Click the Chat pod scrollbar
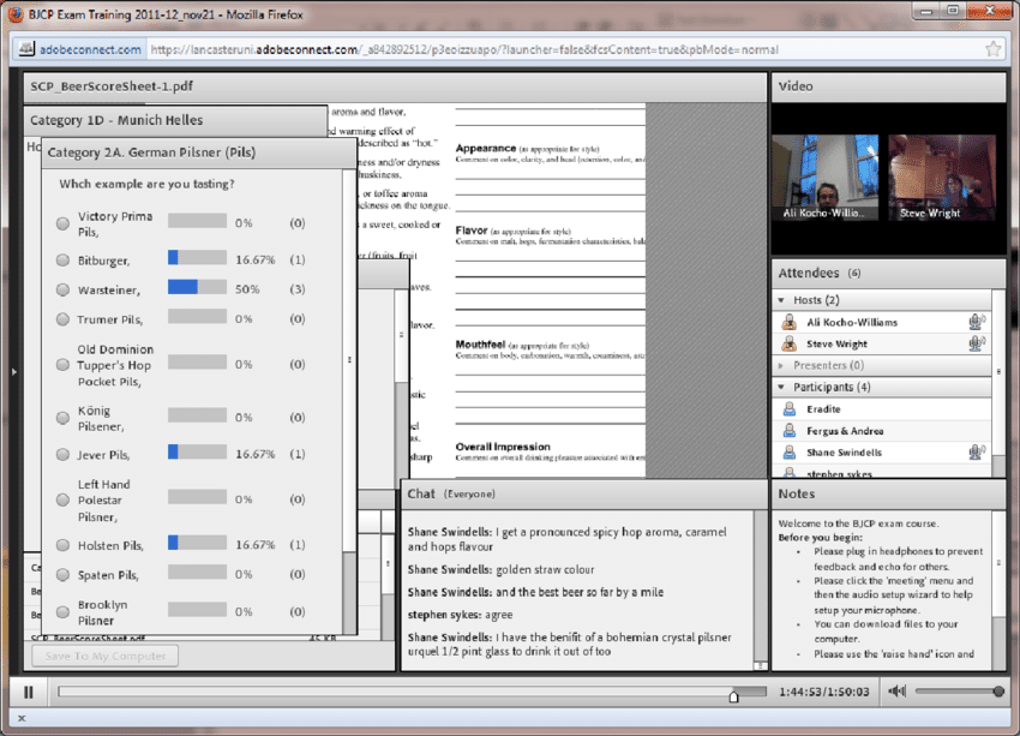Image resolution: width=1020 pixels, height=736 pixels. (760, 589)
